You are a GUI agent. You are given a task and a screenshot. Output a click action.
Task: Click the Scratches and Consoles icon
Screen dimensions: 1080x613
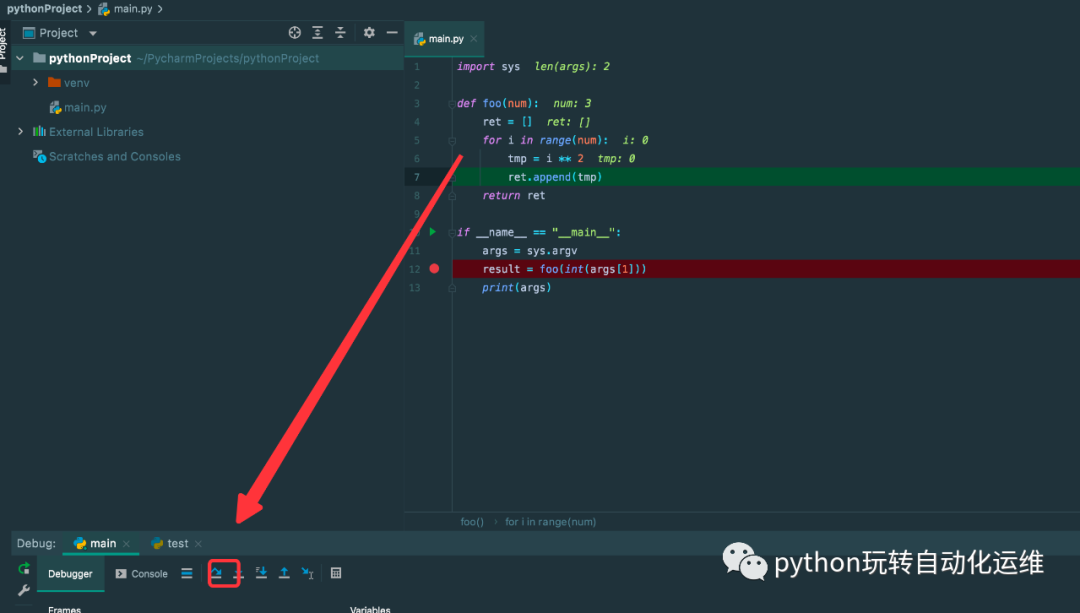coord(39,156)
